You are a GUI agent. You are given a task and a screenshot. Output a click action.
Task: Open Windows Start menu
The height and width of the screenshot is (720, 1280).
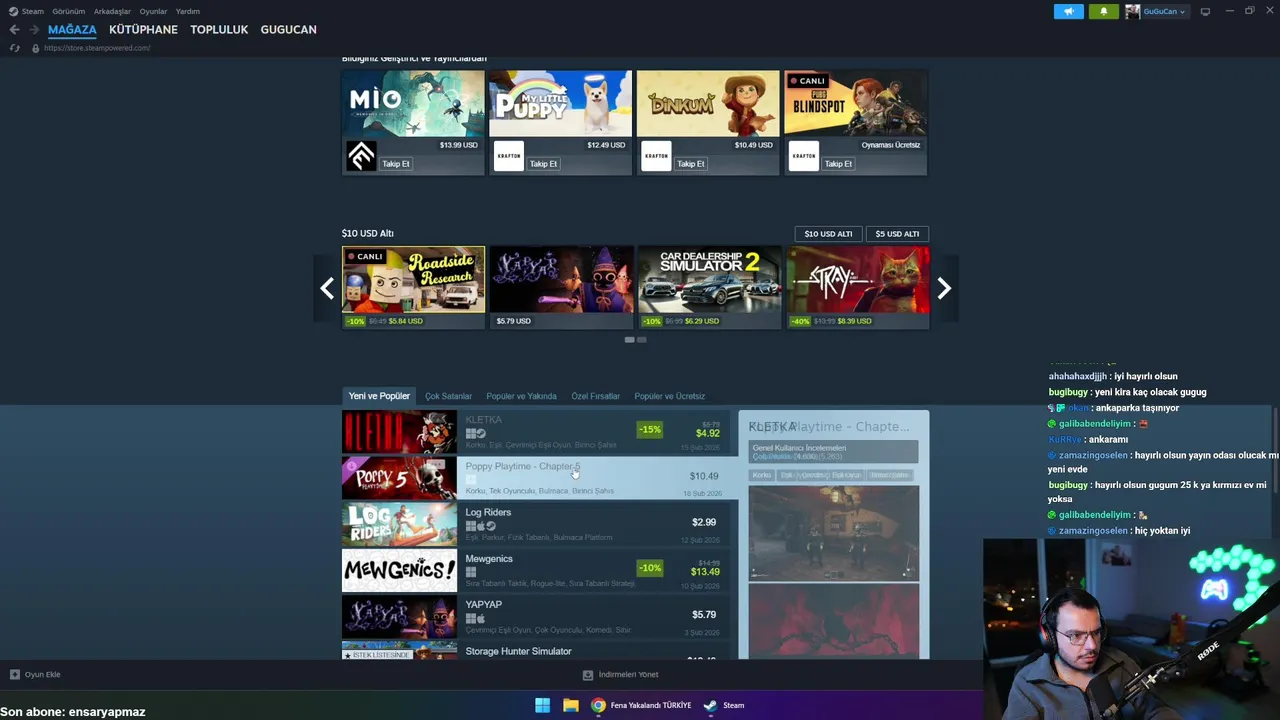(x=542, y=705)
